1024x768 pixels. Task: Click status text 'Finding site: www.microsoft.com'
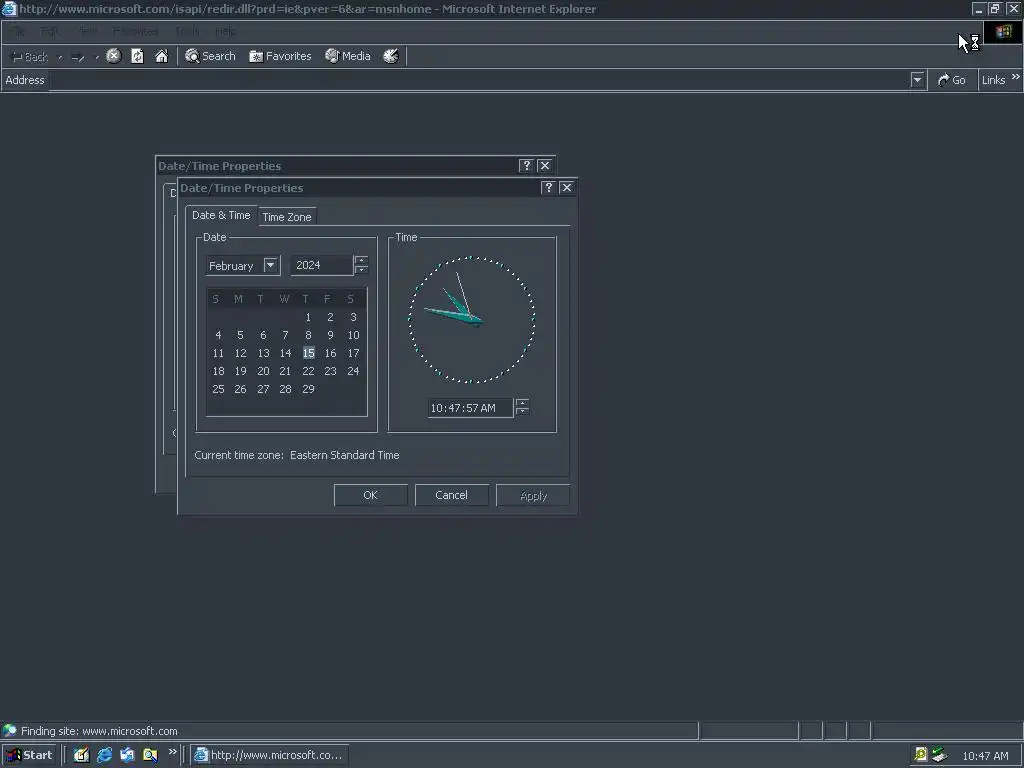click(99, 731)
